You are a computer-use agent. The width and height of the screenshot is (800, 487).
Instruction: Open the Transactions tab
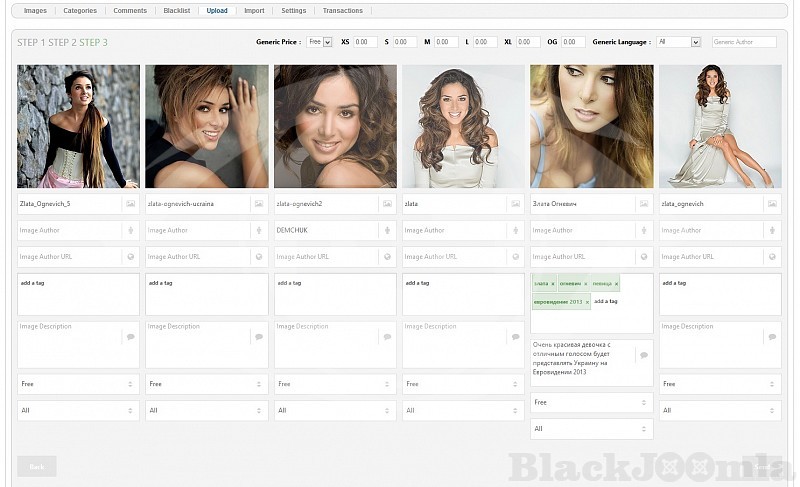pyautogui.click(x=343, y=11)
